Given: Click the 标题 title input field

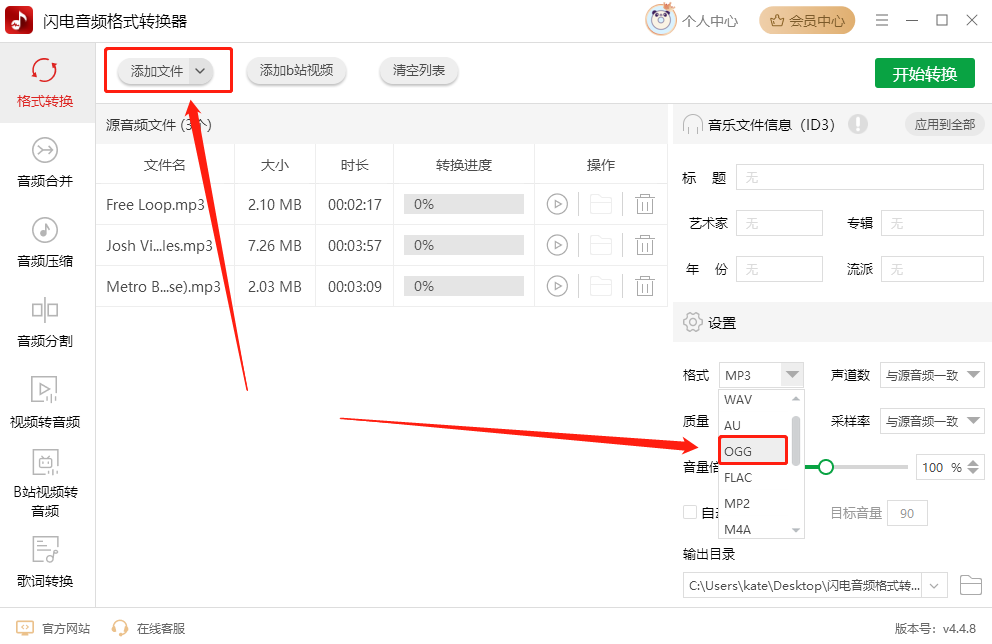Looking at the screenshot, I should pos(859,178).
